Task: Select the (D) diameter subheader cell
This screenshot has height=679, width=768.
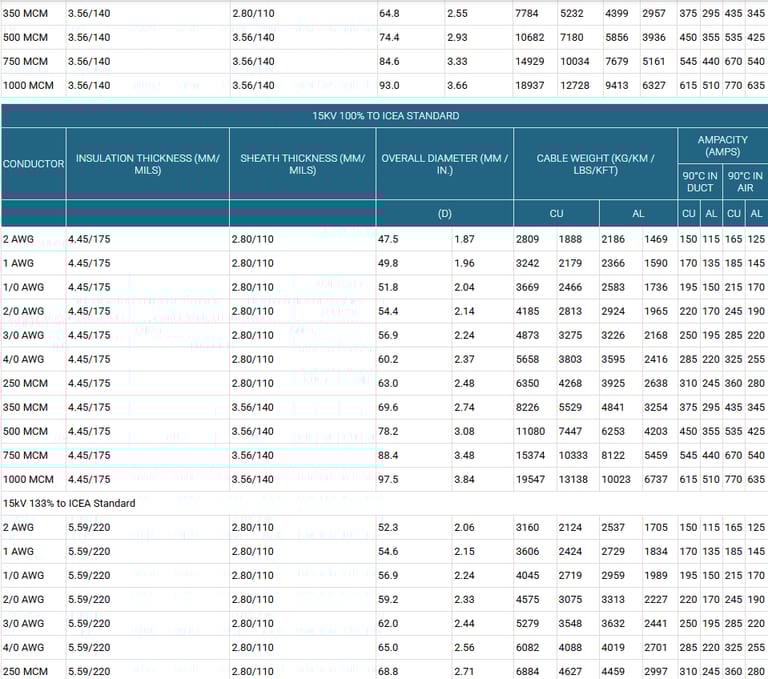Action: (x=444, y=214)
